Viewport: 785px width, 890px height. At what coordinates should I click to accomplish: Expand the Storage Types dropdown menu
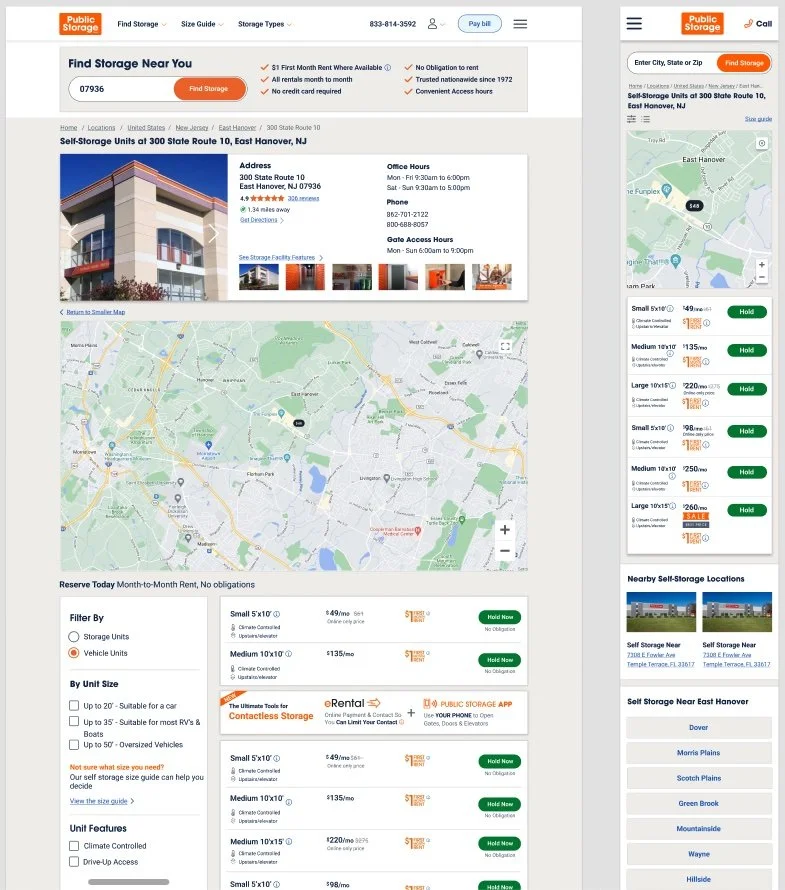pos(265,24)
